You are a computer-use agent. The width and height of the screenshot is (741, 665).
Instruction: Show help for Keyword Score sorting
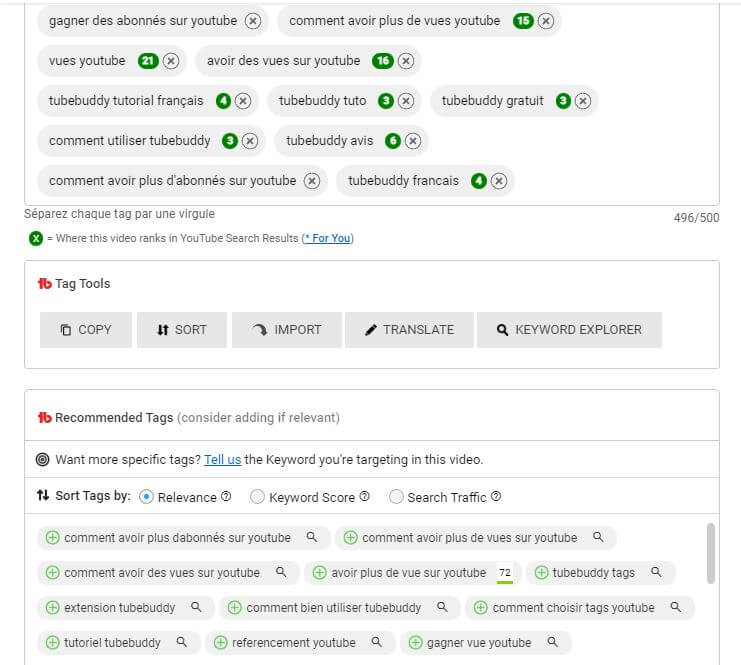click(x=364, y=496)
